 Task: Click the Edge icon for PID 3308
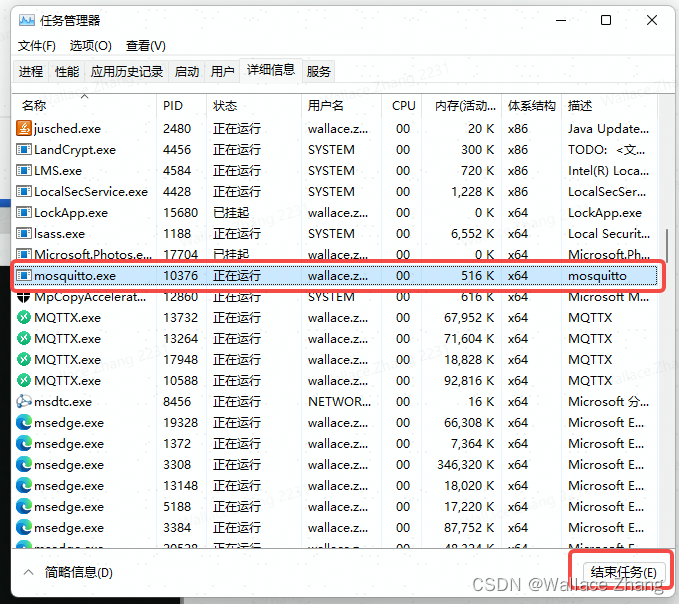pos(24,464)
